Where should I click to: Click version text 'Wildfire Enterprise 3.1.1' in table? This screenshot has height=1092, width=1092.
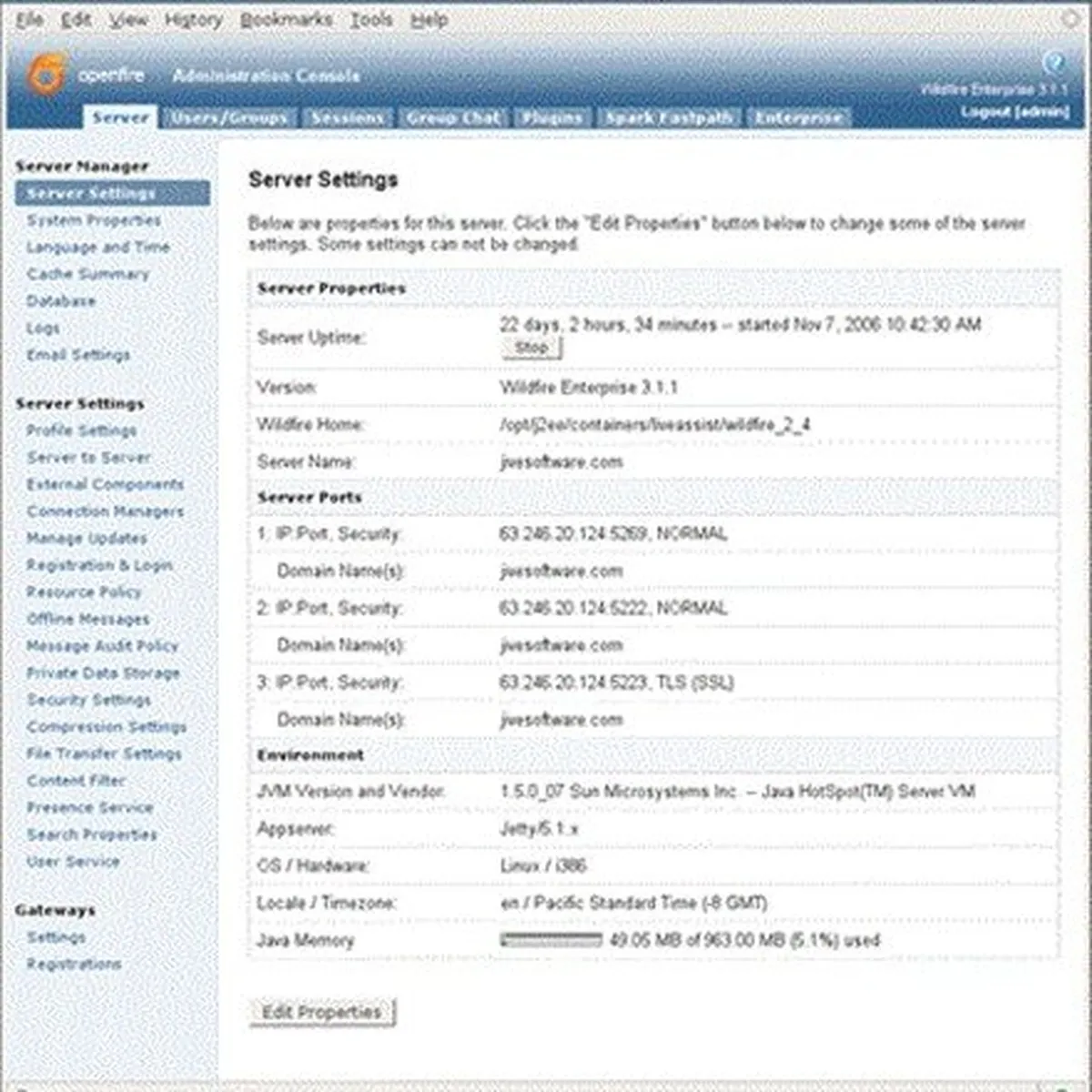click(x=589, y=388)
